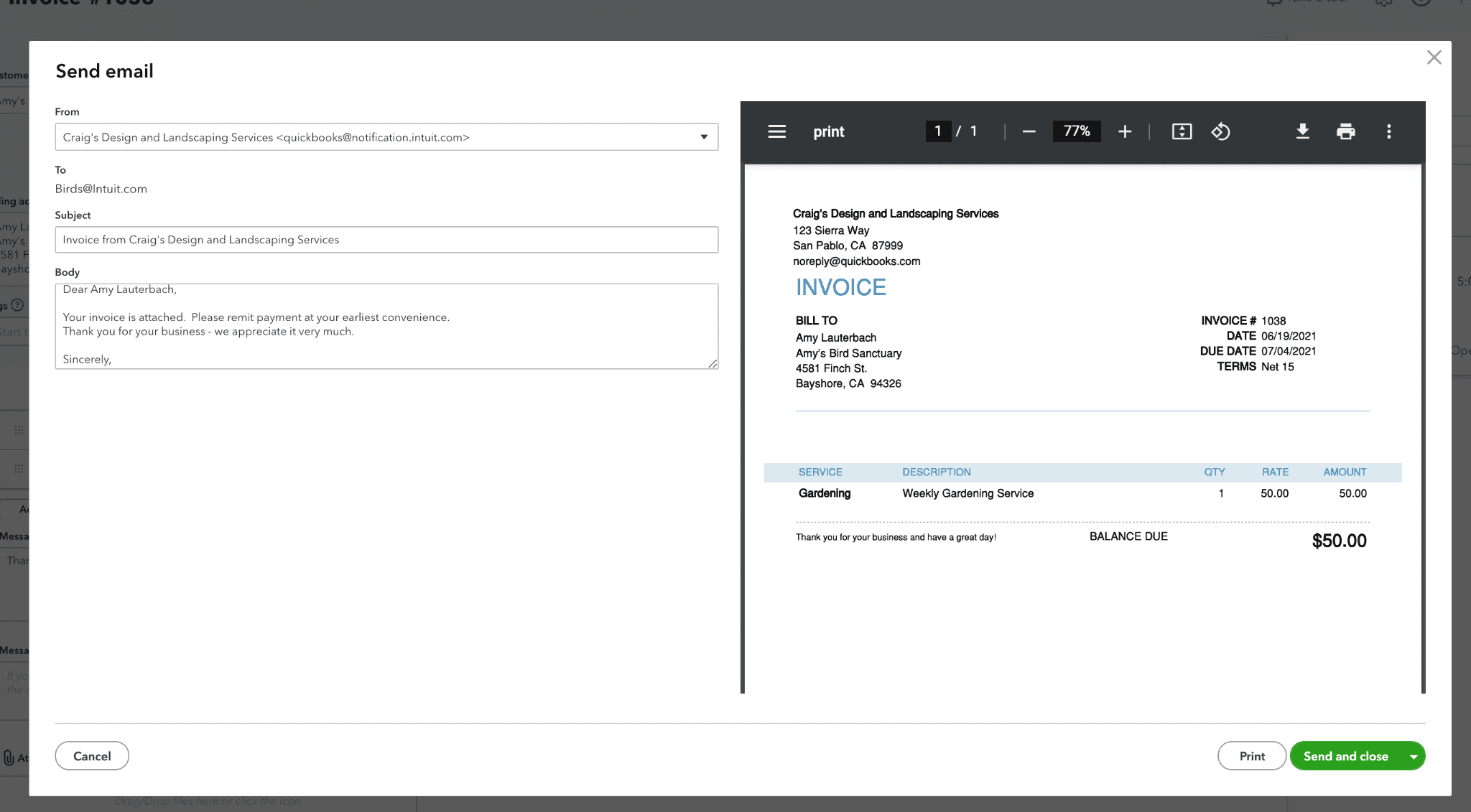
Task: Click the Print button
Action: 1251,756
